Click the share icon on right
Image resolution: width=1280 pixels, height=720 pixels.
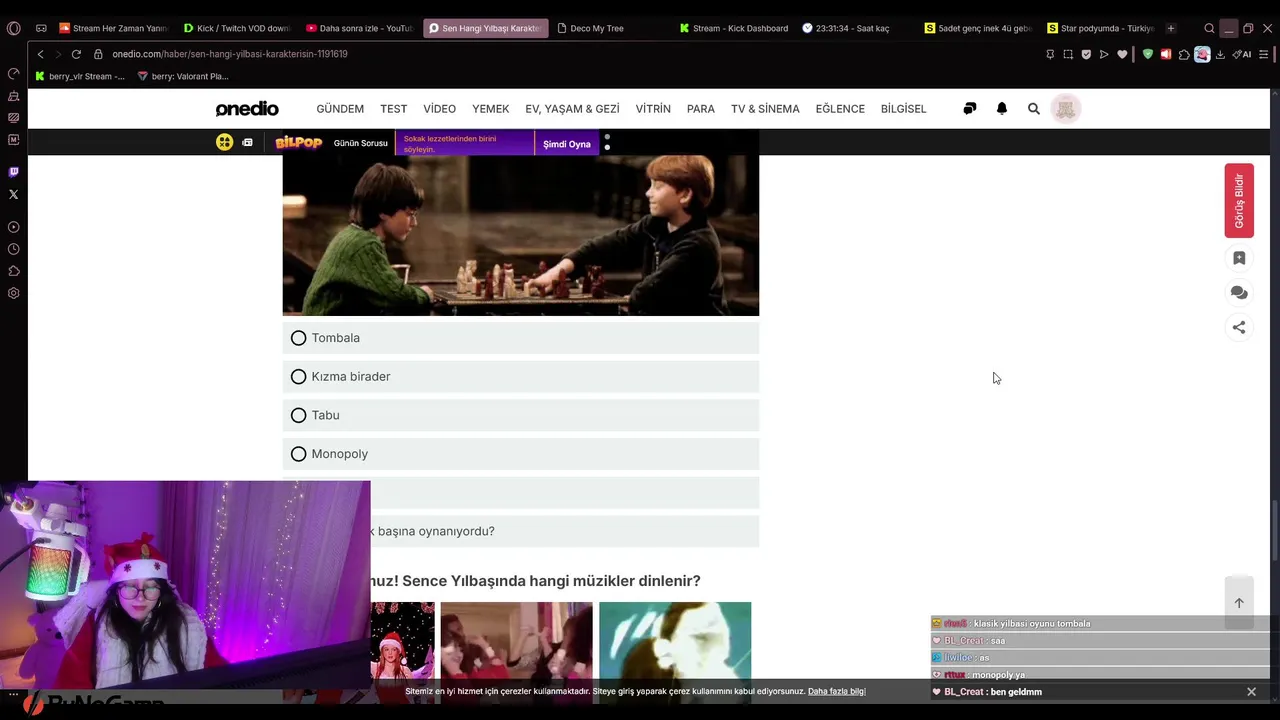(1239, 327)
